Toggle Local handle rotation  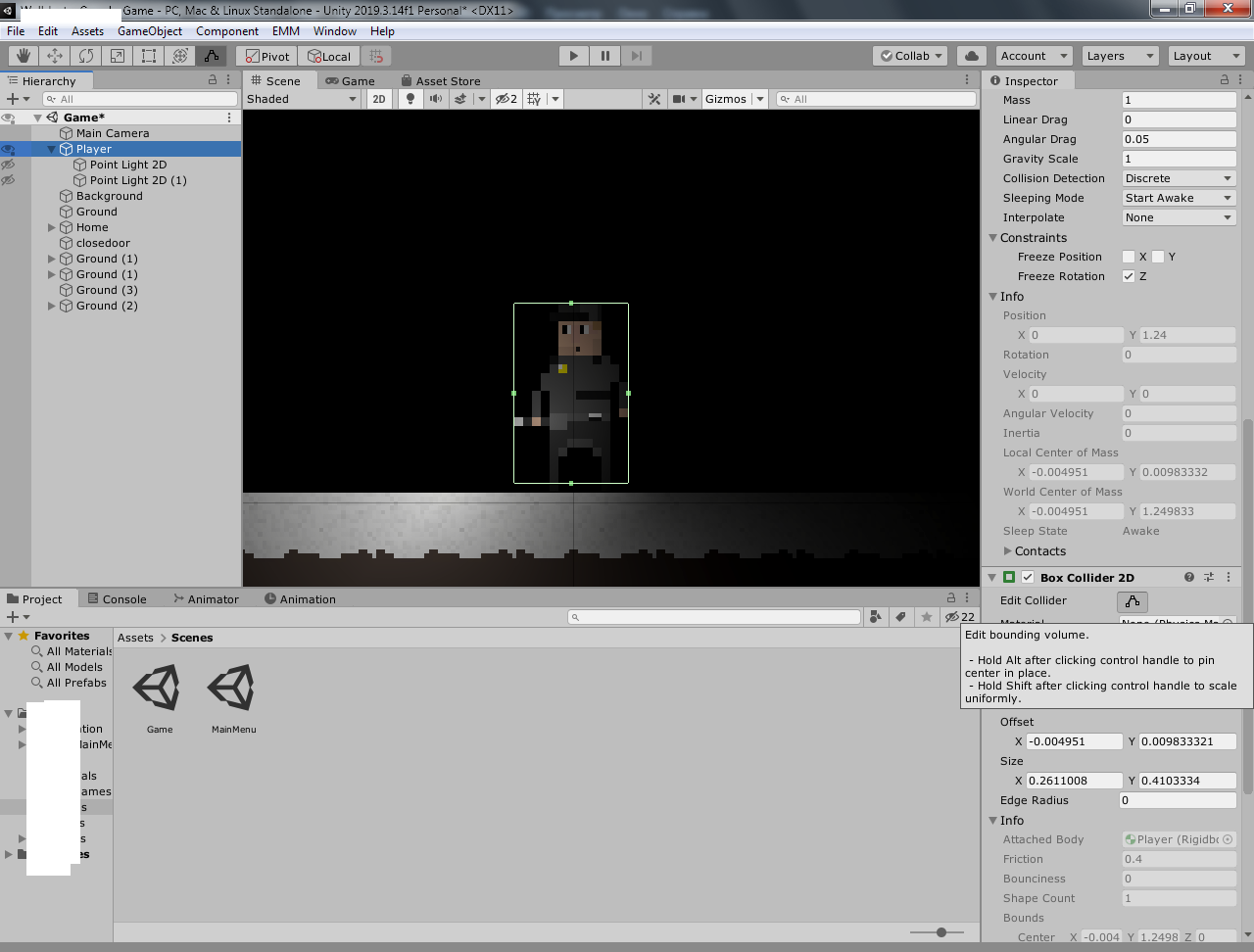328,56
